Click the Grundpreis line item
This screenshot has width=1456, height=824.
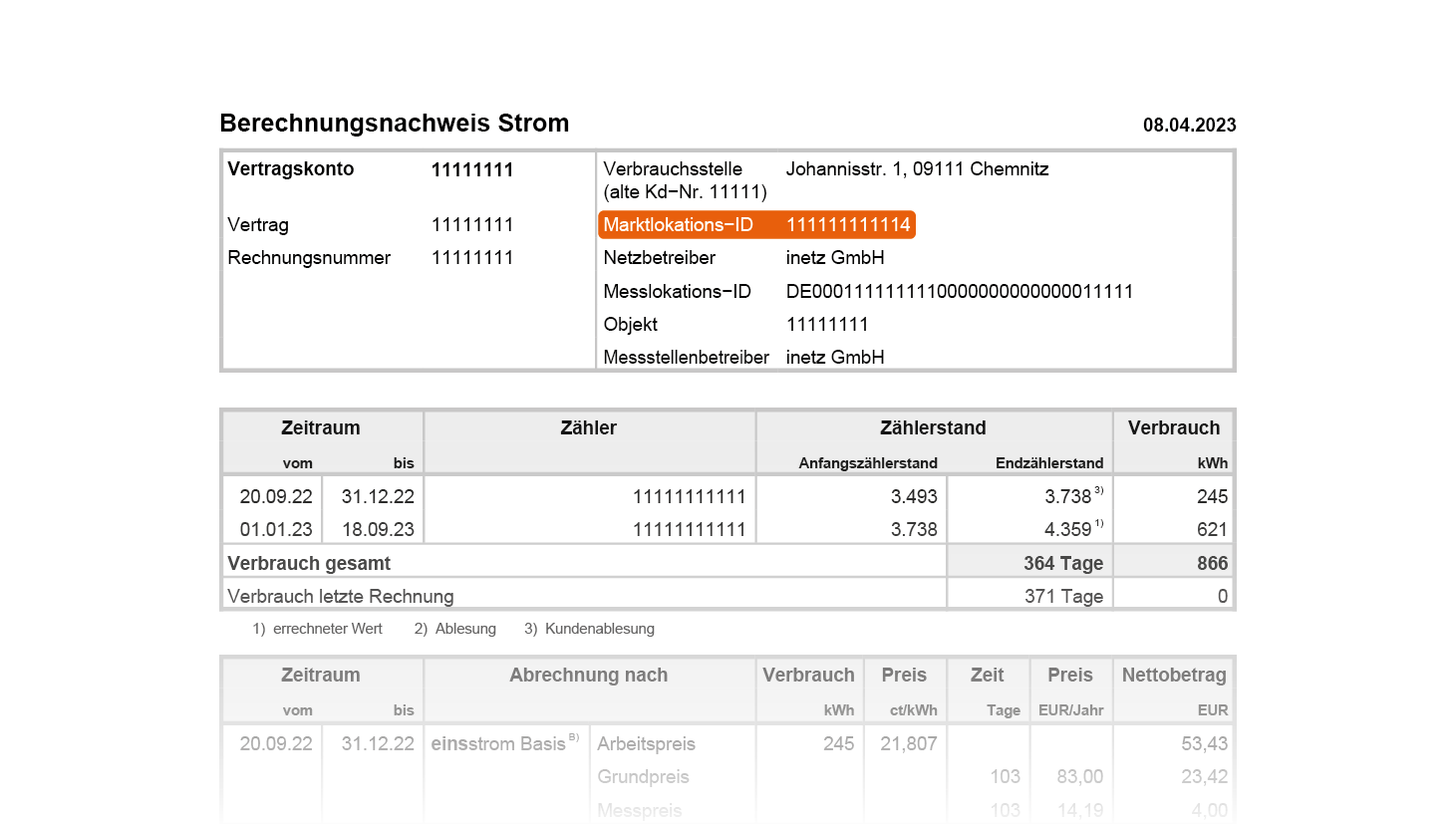642,776
